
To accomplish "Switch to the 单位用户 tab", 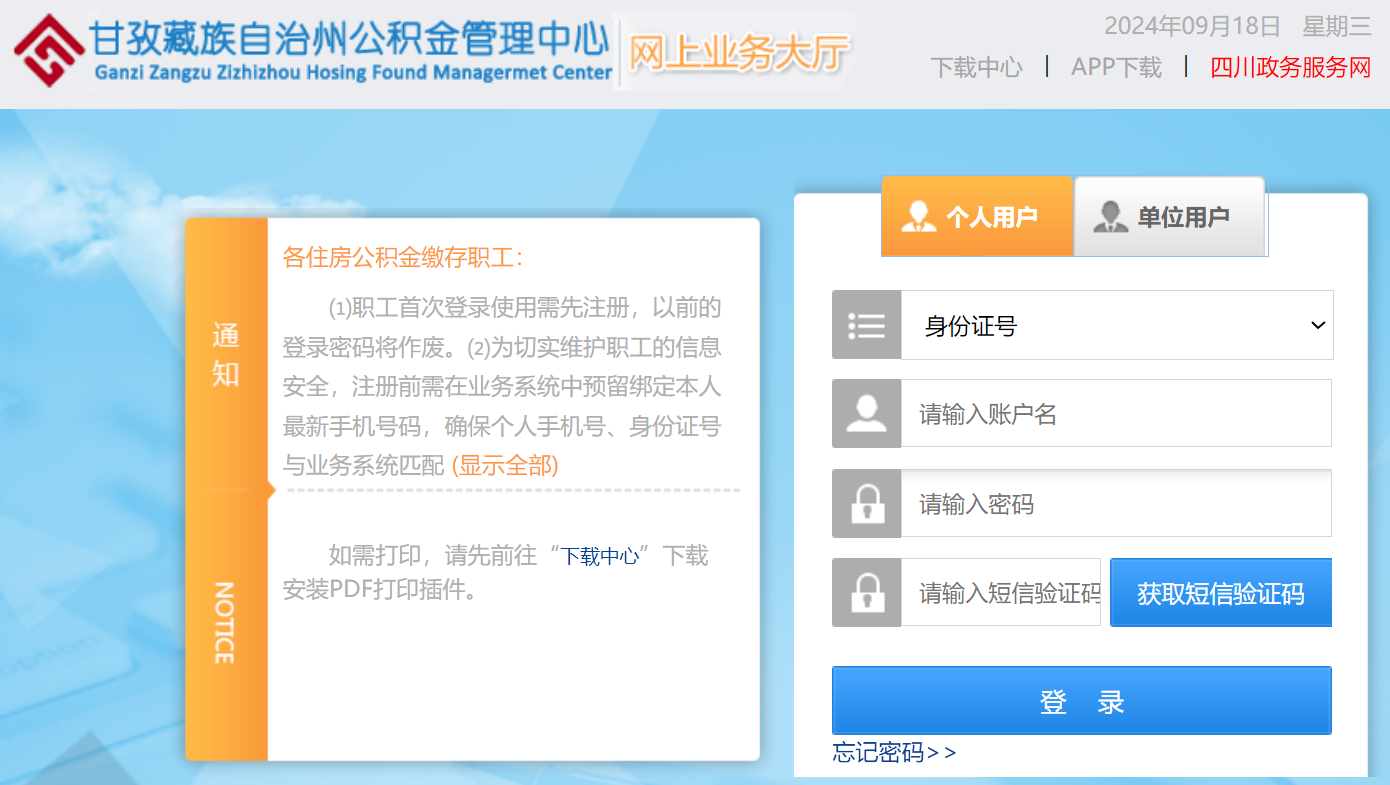I will pos(1170,216).
